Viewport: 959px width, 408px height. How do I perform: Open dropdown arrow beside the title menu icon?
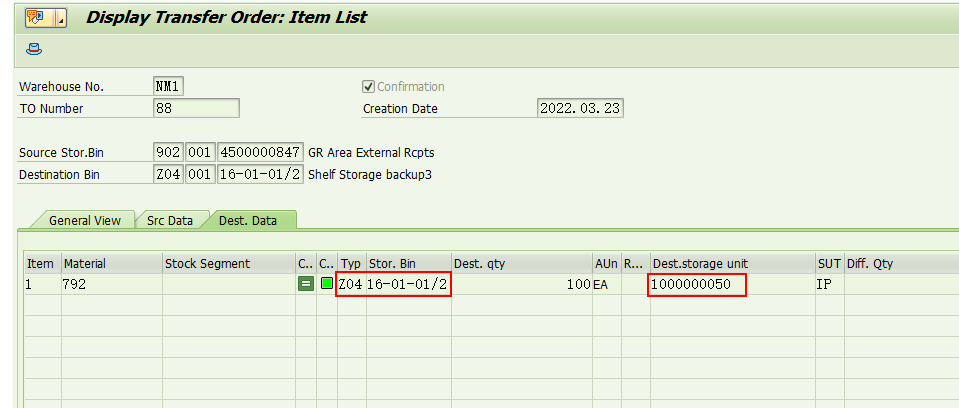58,17
